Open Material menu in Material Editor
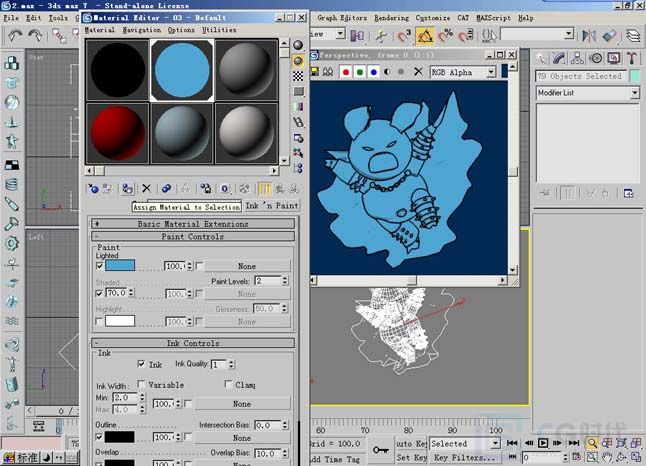 100,30
